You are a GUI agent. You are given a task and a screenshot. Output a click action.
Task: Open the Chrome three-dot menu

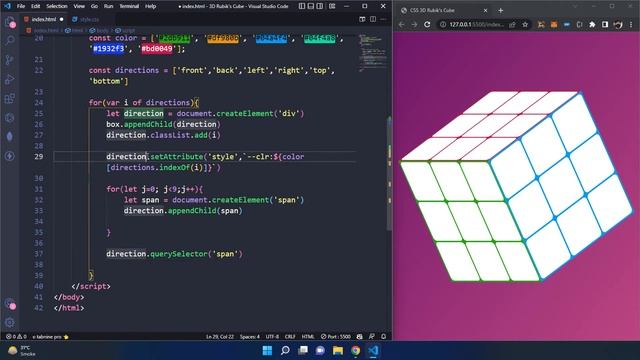631,24
